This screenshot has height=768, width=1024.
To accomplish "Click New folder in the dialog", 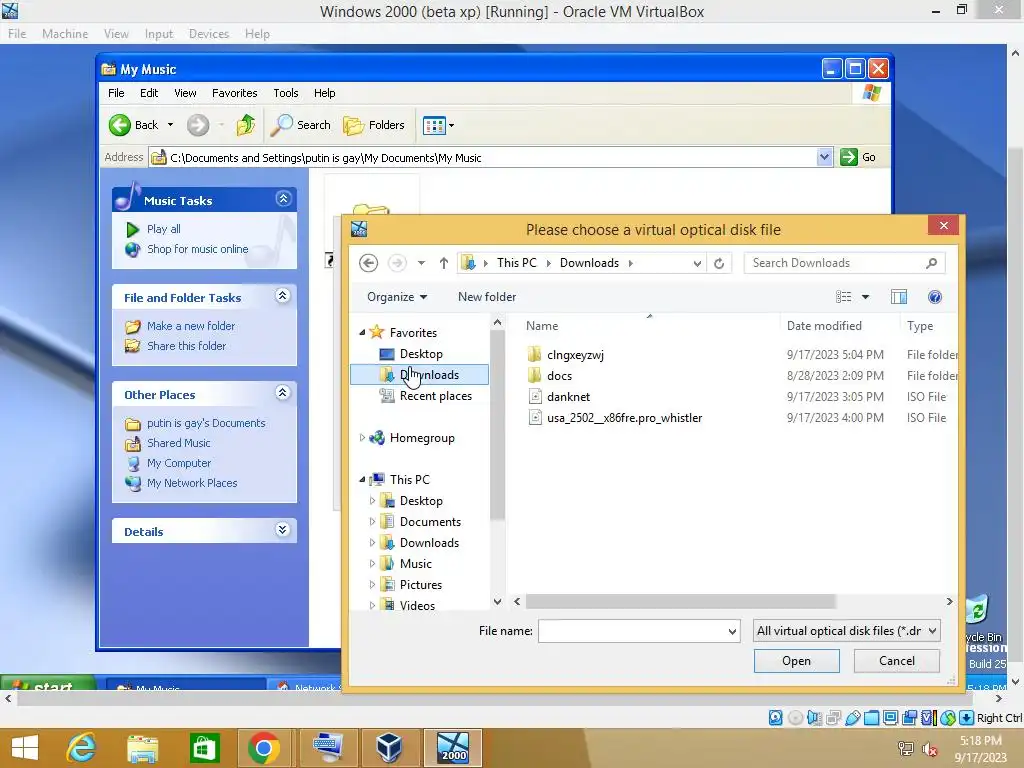I will click(x=487, y=297).
